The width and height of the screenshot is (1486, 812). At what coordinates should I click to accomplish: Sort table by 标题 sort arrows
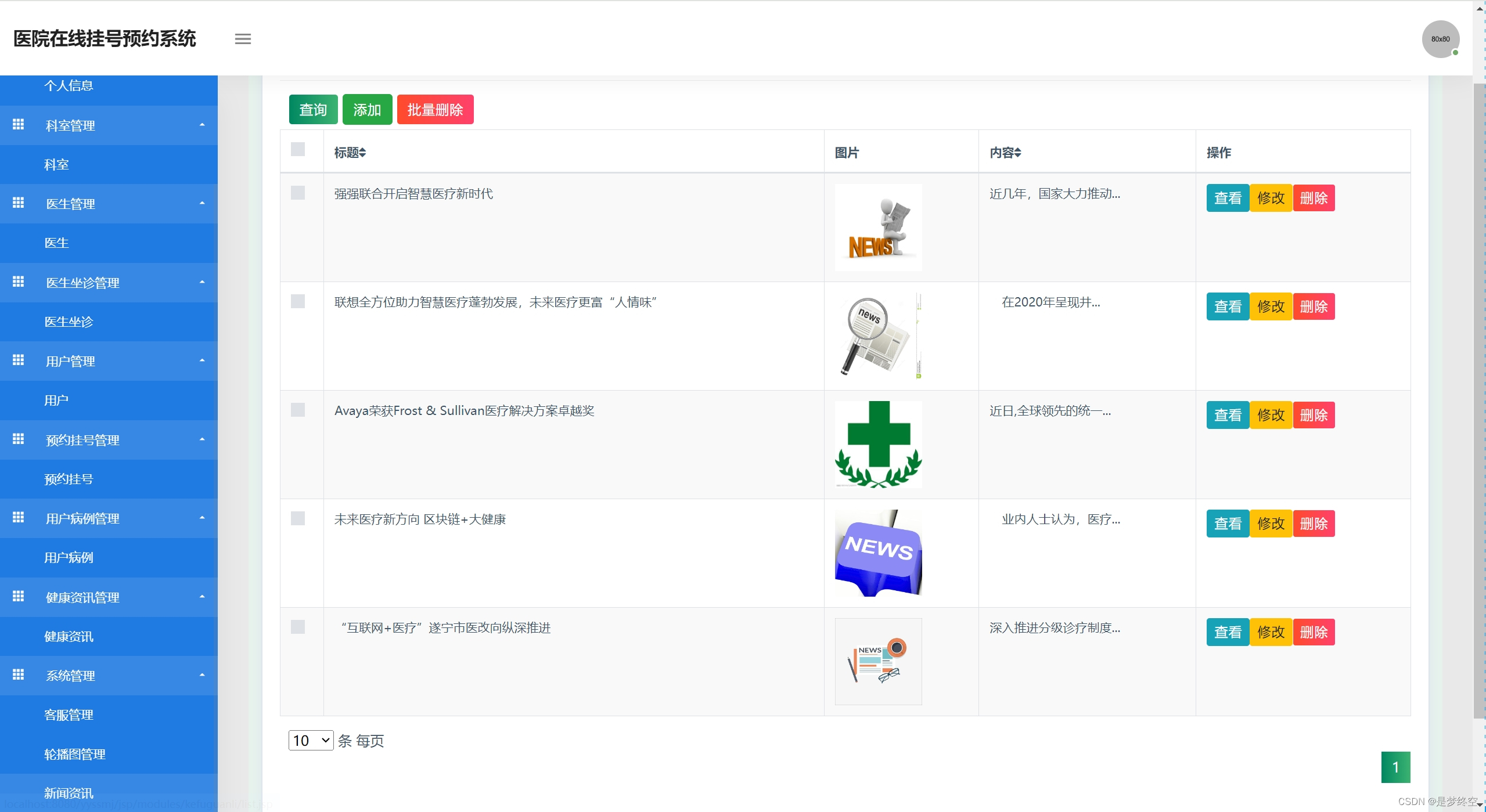362,153
